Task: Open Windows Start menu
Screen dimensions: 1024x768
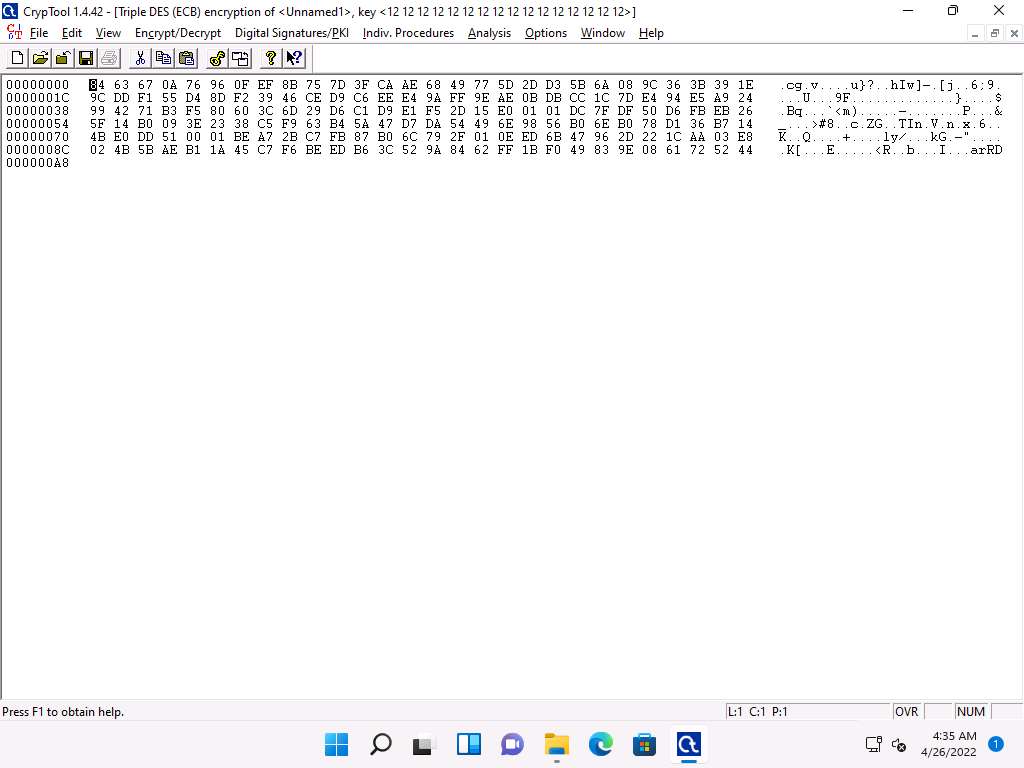Action: 337,744
